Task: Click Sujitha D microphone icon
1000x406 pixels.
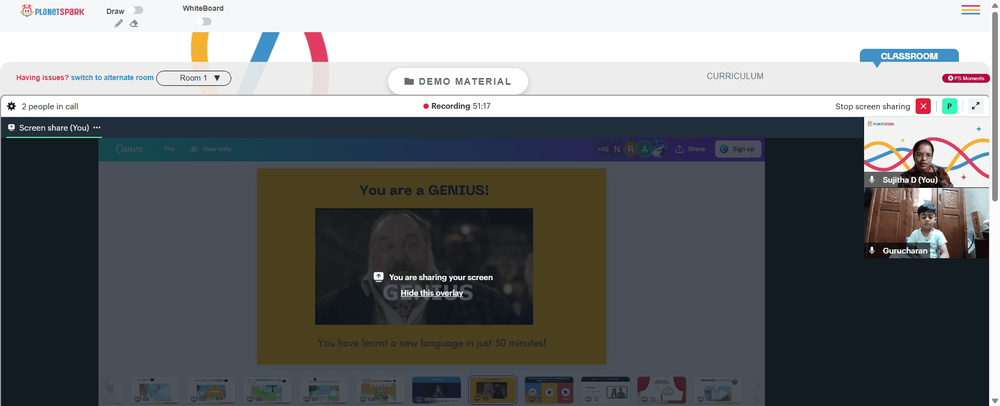Action: [x=872, y=180]
